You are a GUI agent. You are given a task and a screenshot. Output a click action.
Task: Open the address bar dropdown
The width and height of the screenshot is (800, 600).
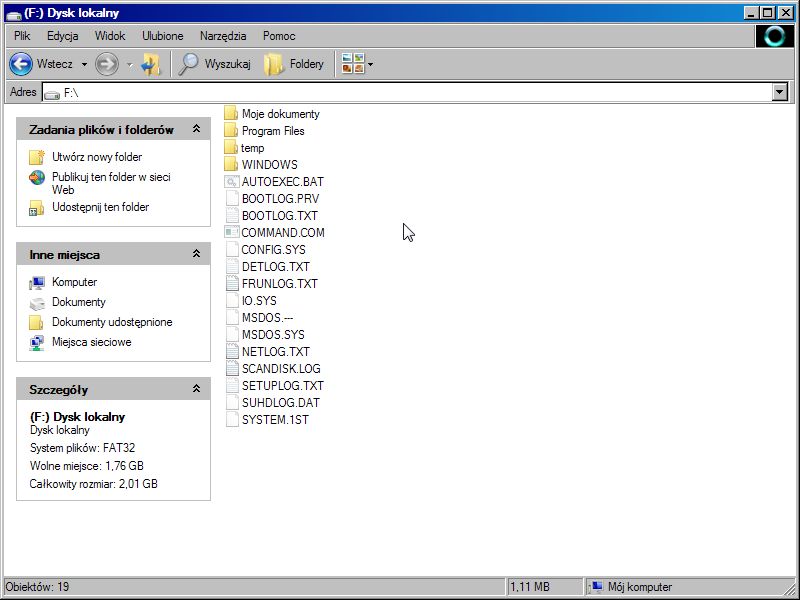[780, 92]
